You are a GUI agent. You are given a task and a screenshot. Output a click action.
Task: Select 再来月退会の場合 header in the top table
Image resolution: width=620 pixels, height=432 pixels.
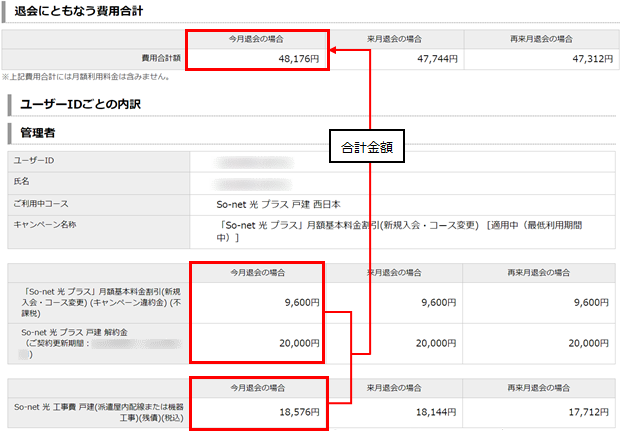(x=542, y=40)
